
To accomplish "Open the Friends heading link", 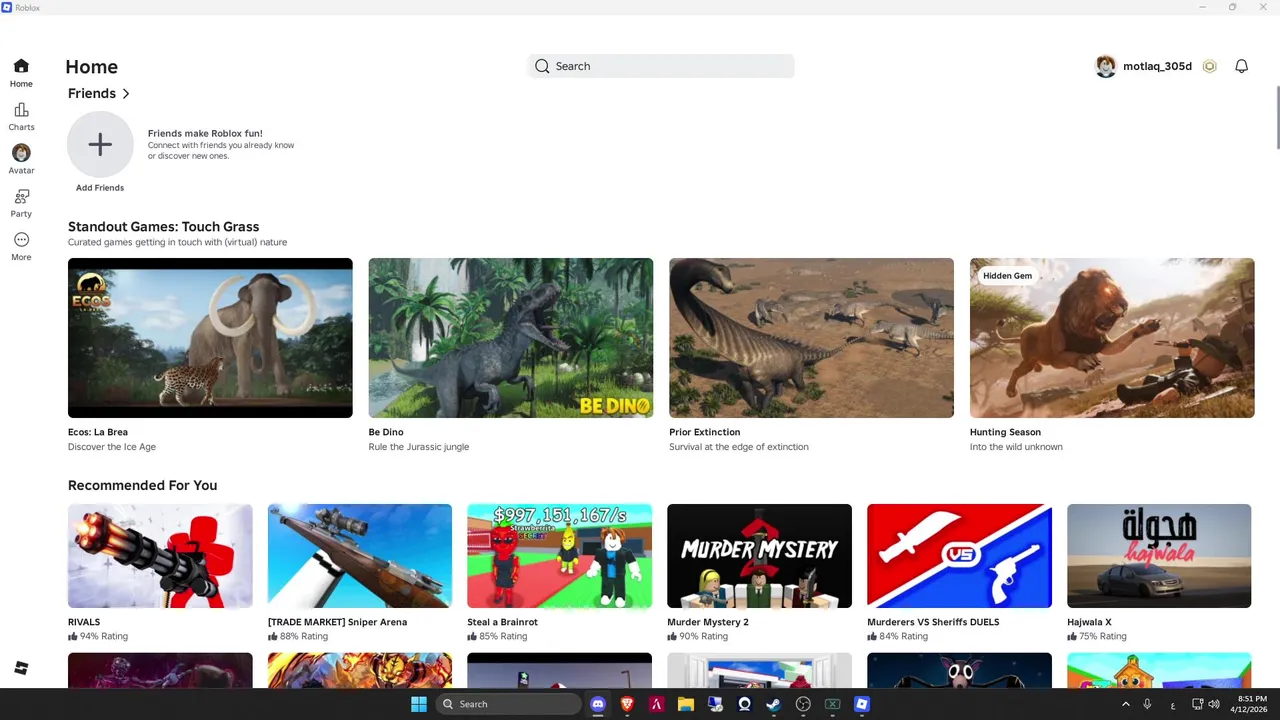I will (x=92, y=93).
